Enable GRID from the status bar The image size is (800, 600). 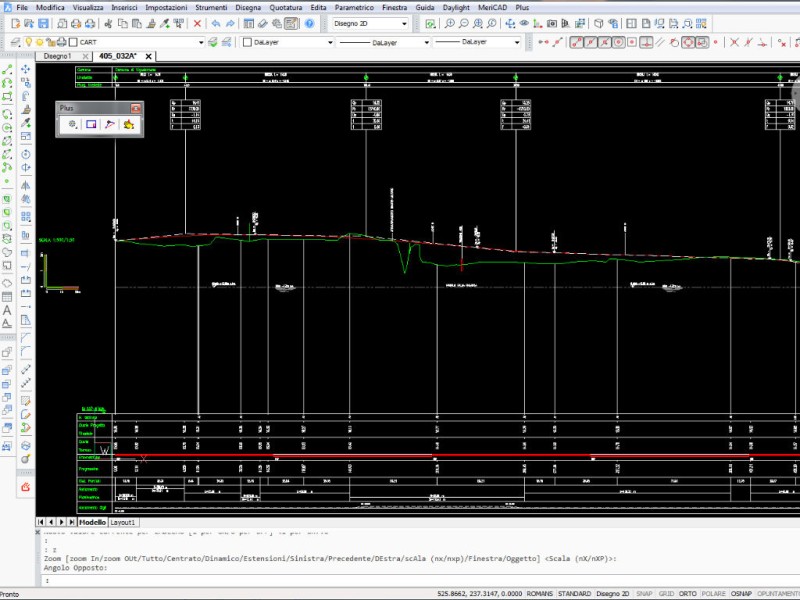point(666,593)
